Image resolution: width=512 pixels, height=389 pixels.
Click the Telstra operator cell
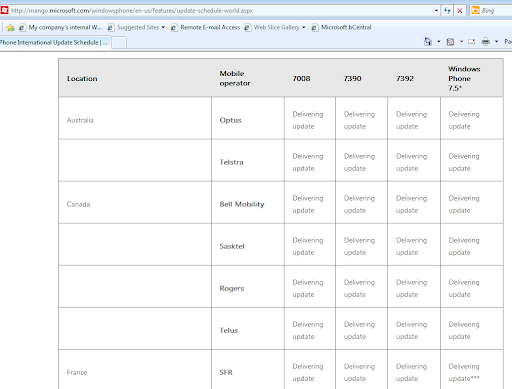tap(248, 160)
